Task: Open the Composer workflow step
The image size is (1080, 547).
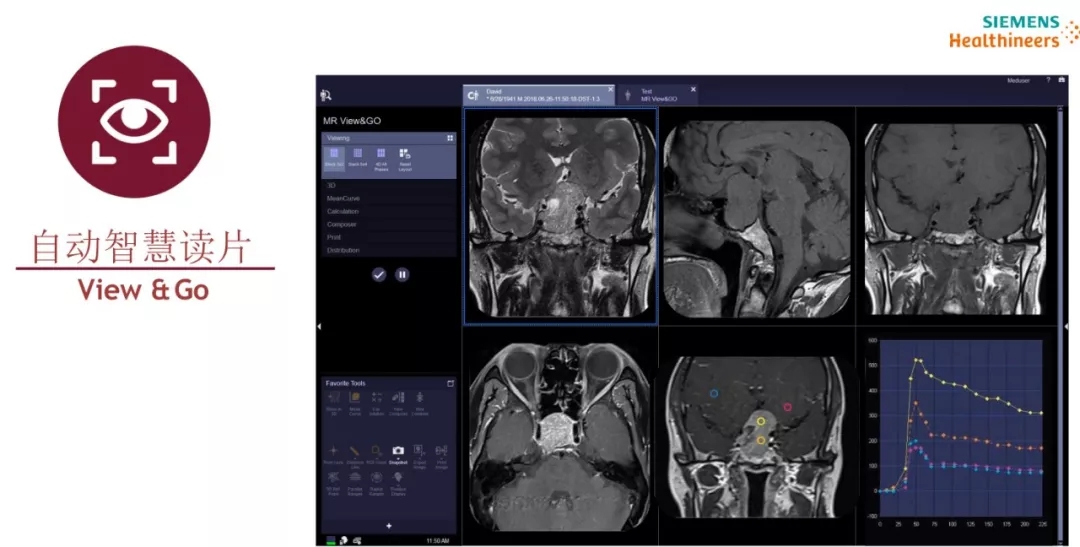Action: [388, 225]
